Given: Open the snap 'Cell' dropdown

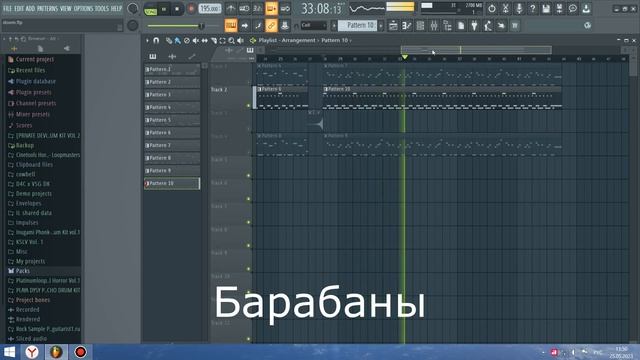Looking at the screenshot, I should click(313, 25).
